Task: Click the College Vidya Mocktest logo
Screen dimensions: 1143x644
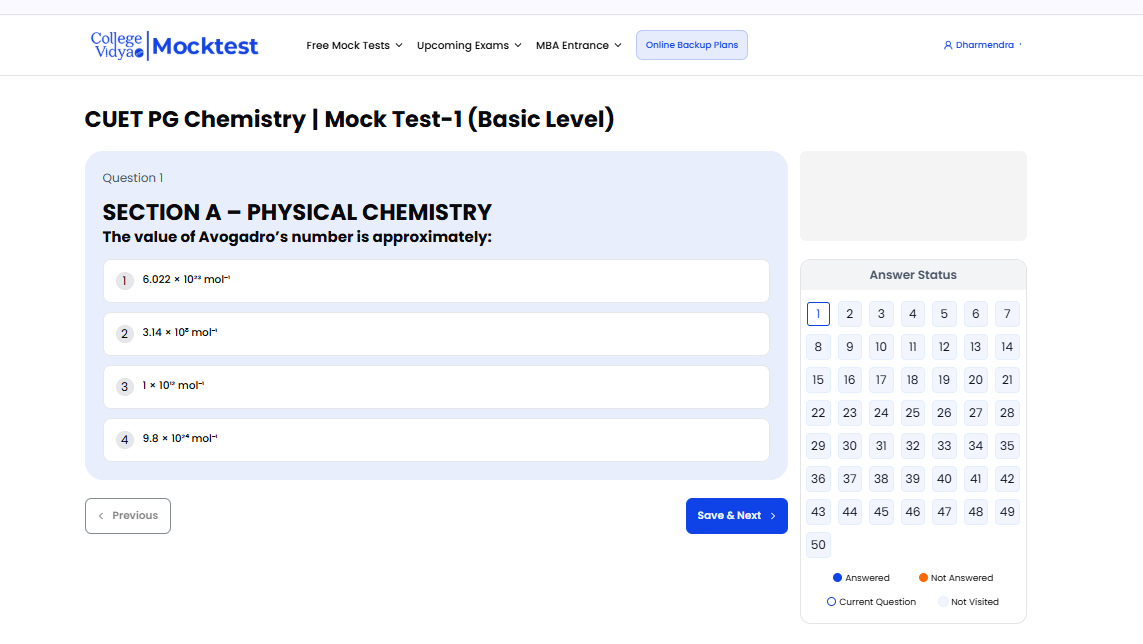Action: click(x=174, y=45)
